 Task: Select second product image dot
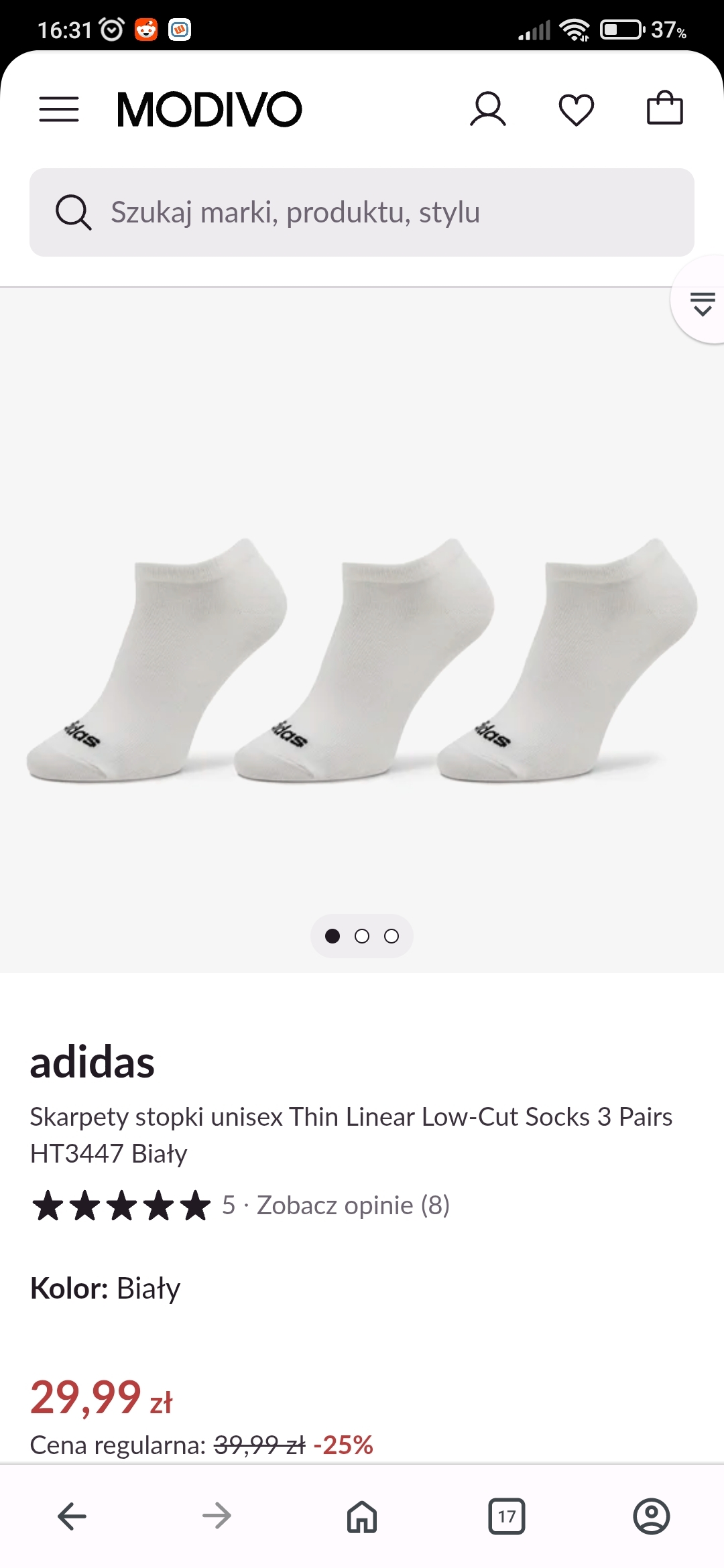click(x=362, y=936)
